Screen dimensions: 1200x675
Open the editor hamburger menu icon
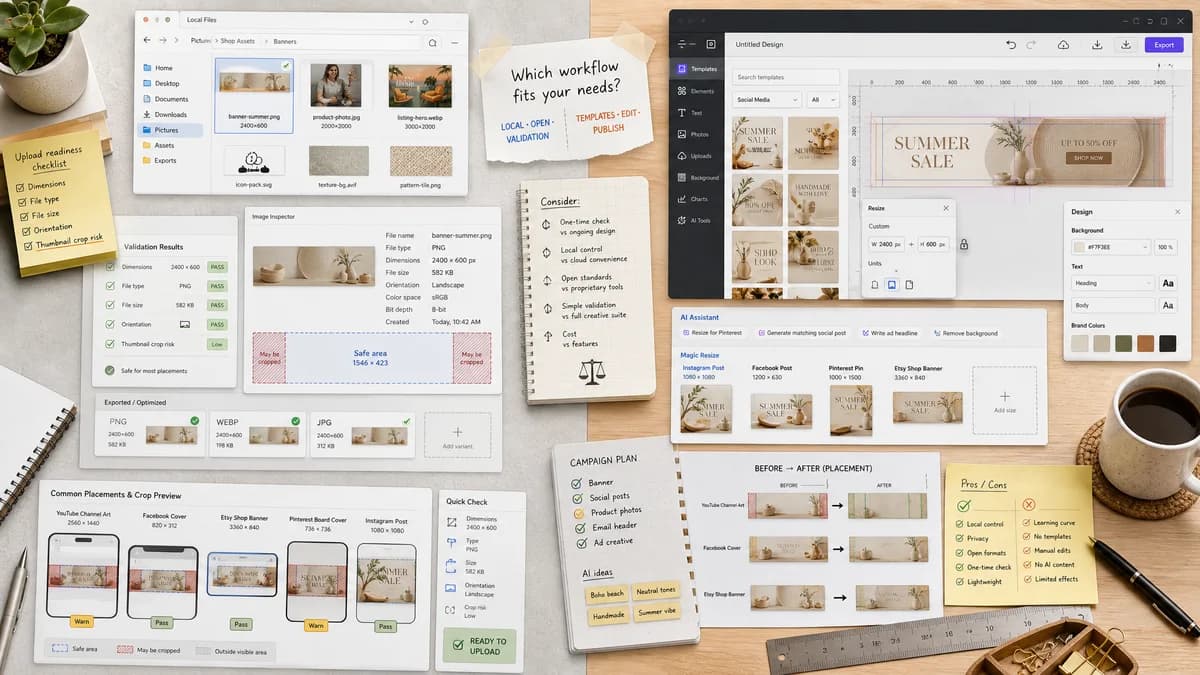(684, 44)
